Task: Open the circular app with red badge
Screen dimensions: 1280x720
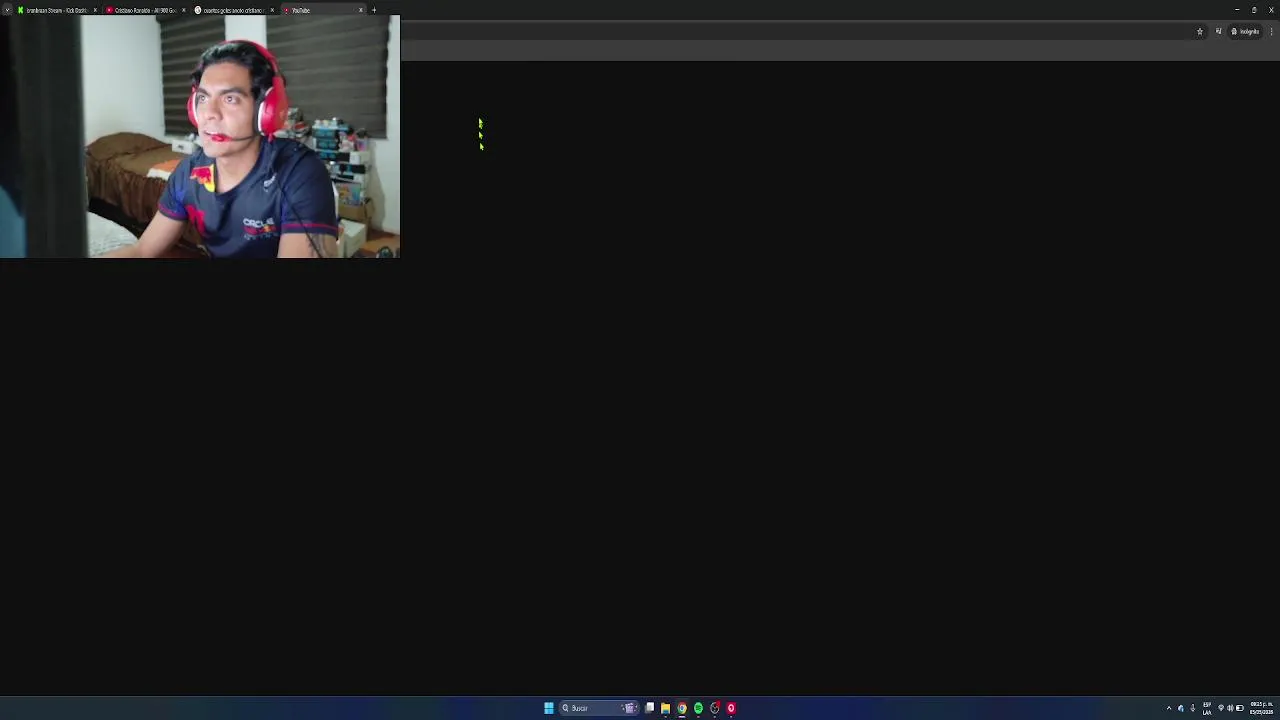Action: tap(715, 708)
